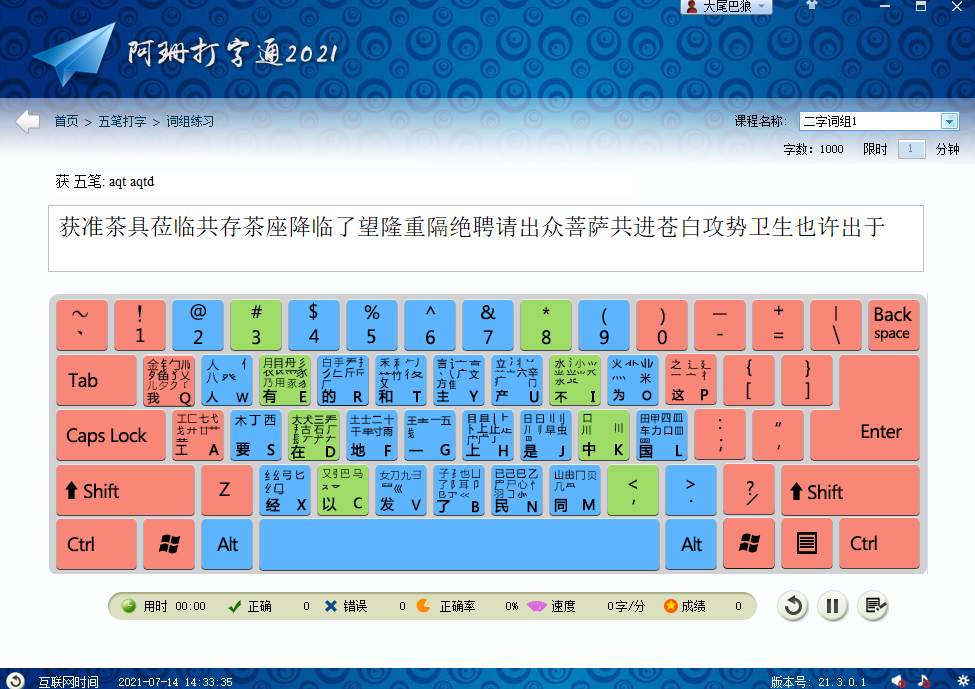The height and width of the screenshot is (689, 975).
Task: Click the 版本号: 21.3.0.1 text
Action: [x=818, y=682]
